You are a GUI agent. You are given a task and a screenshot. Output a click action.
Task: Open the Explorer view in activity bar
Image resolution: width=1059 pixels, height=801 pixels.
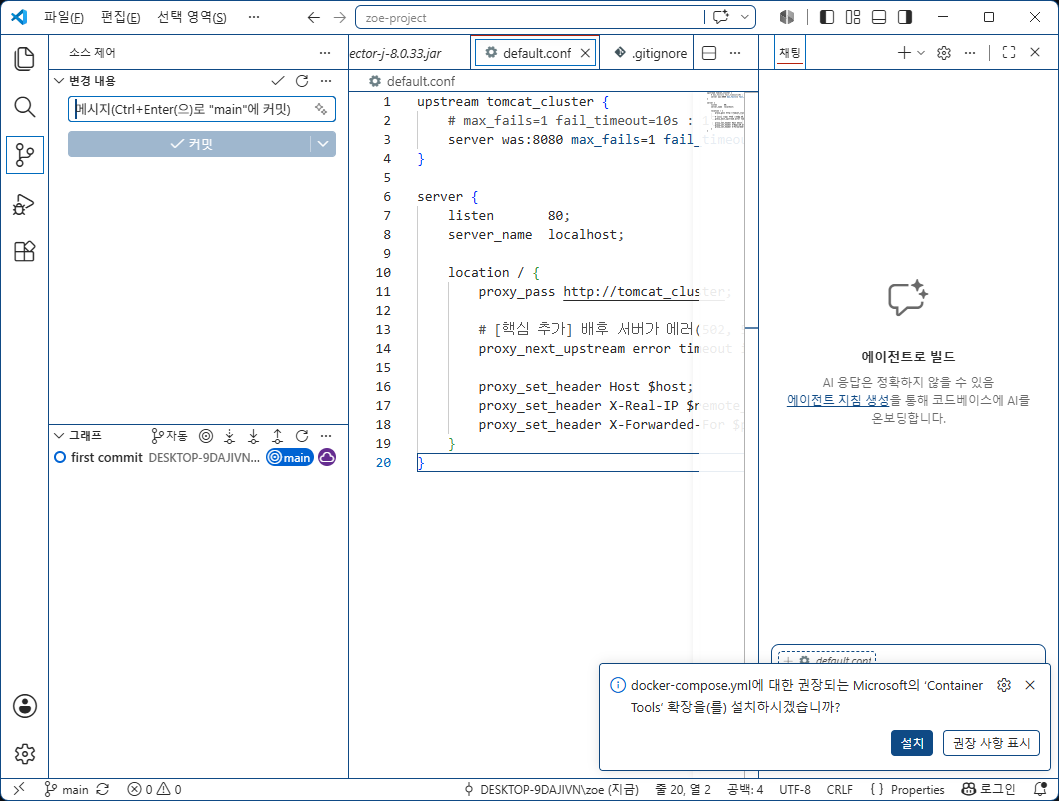(24, 59)
